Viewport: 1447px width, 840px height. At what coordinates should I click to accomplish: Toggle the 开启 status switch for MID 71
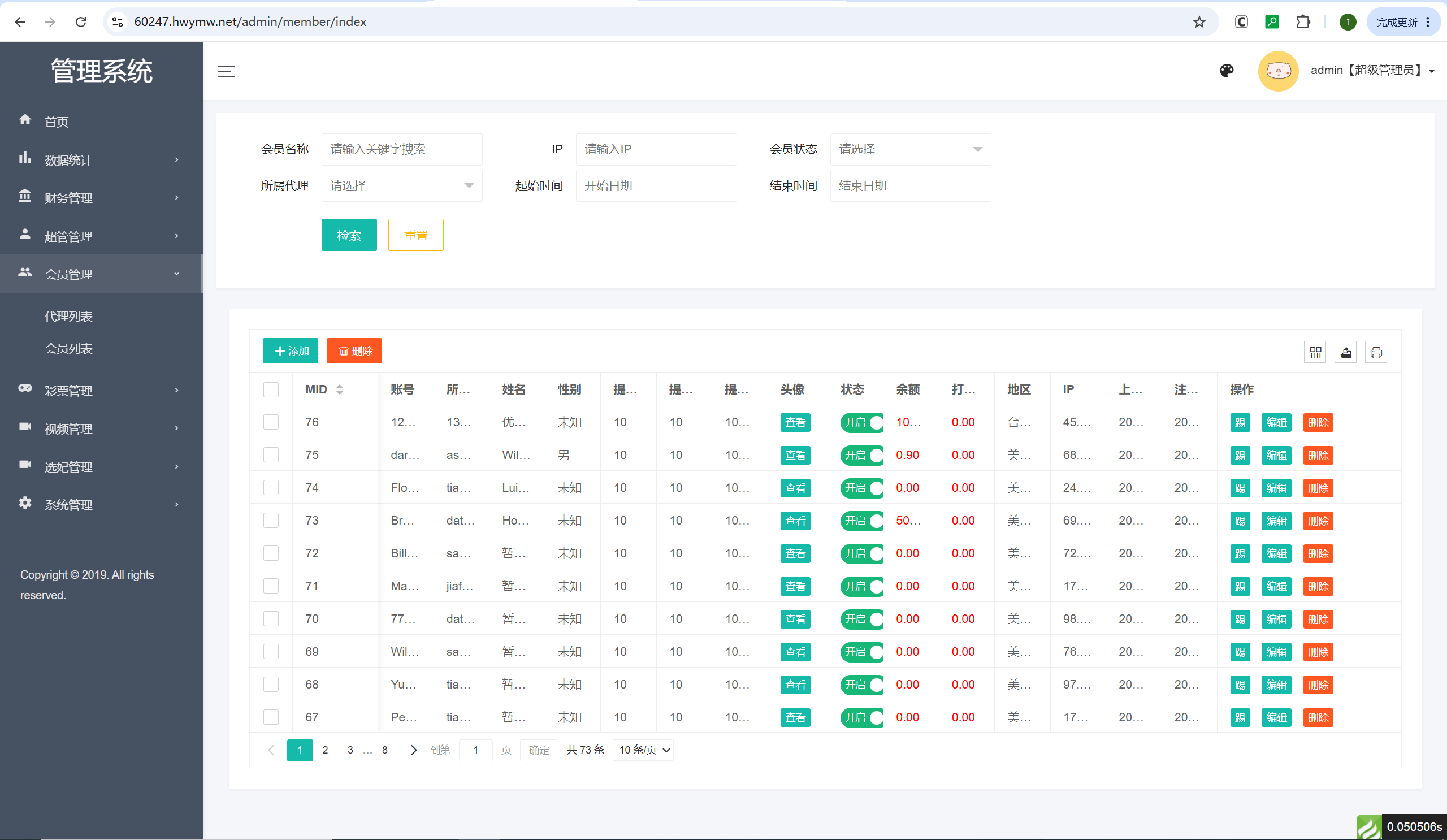tap(861, 586)
